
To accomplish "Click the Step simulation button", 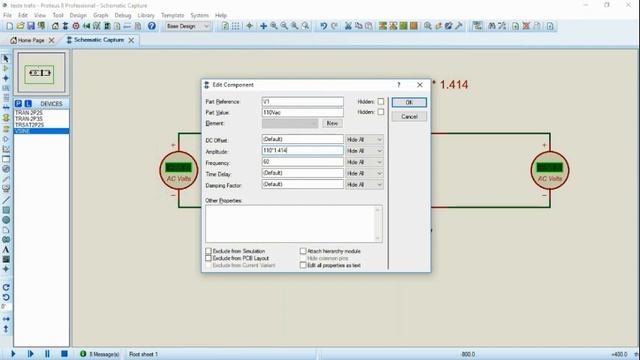I will (x=31, y=353).
